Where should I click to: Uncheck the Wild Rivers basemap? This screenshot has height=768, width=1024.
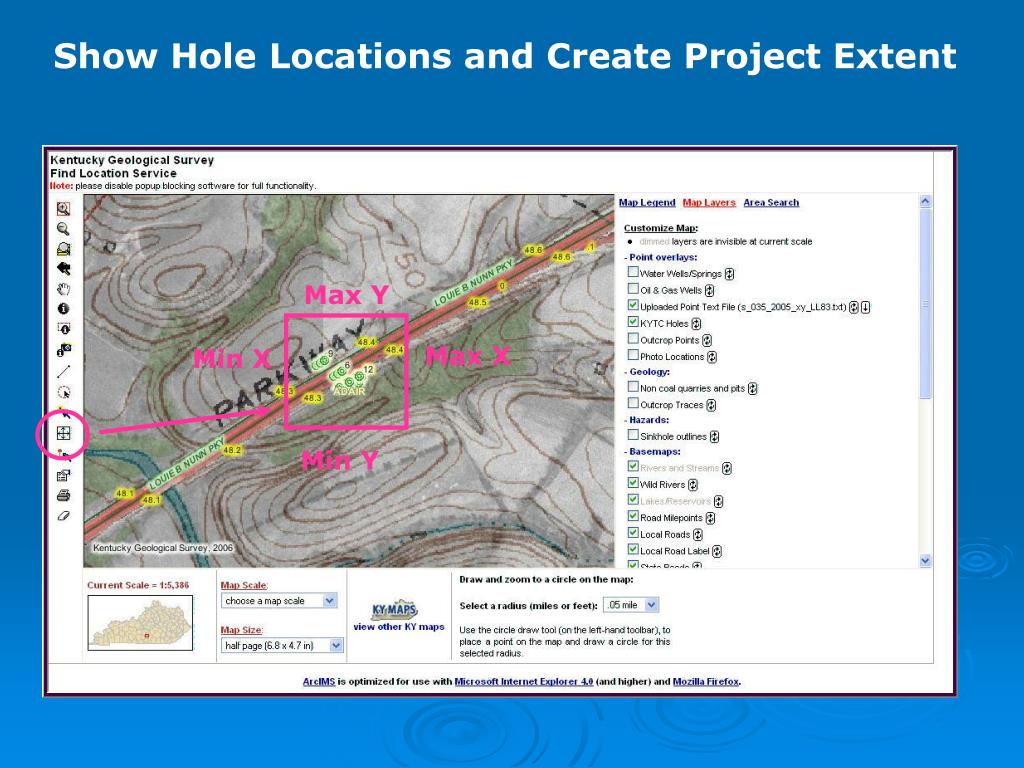(633, 483)
